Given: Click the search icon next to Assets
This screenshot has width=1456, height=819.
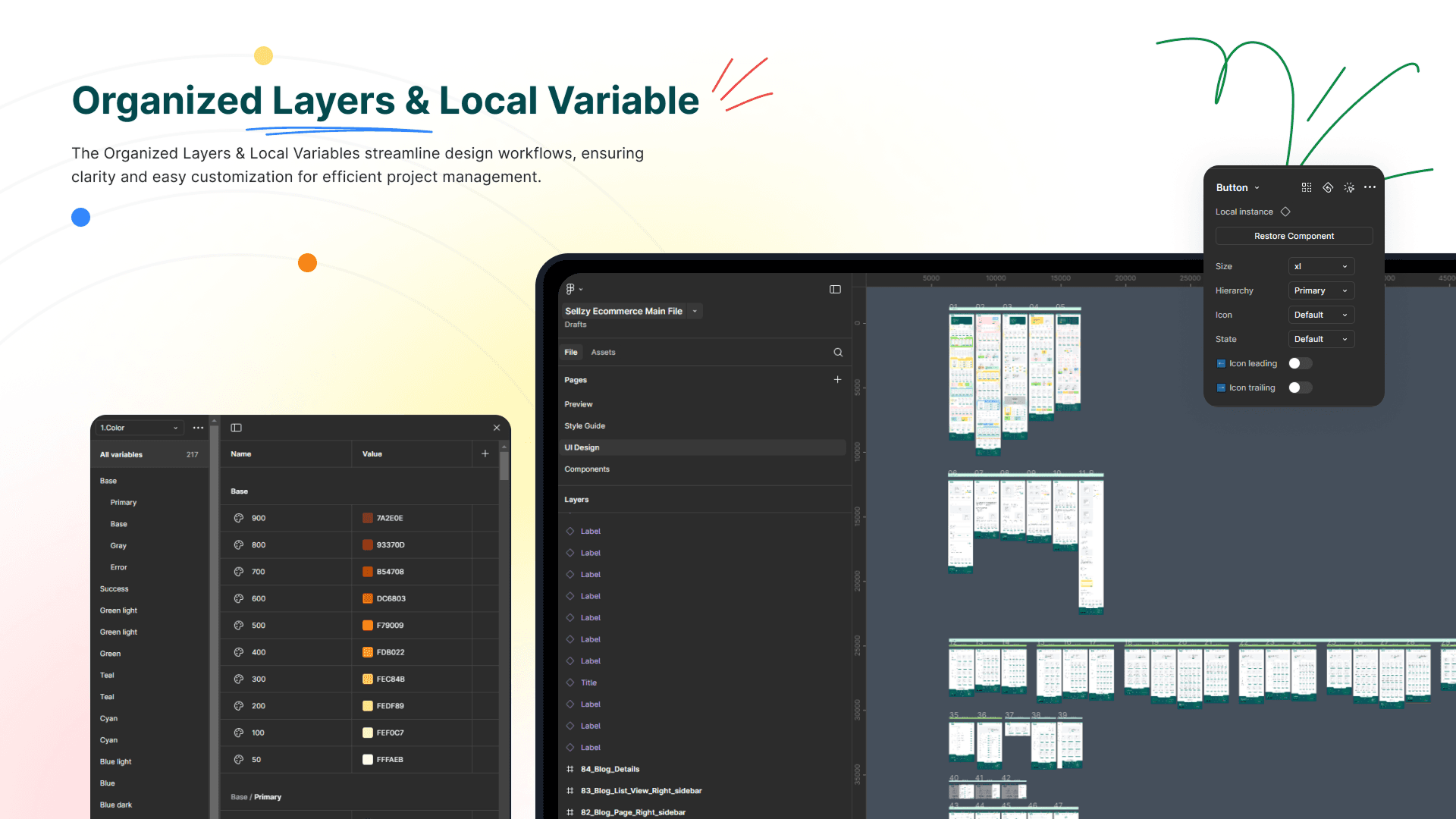Looking at the screenshot, I should (838, 352).
